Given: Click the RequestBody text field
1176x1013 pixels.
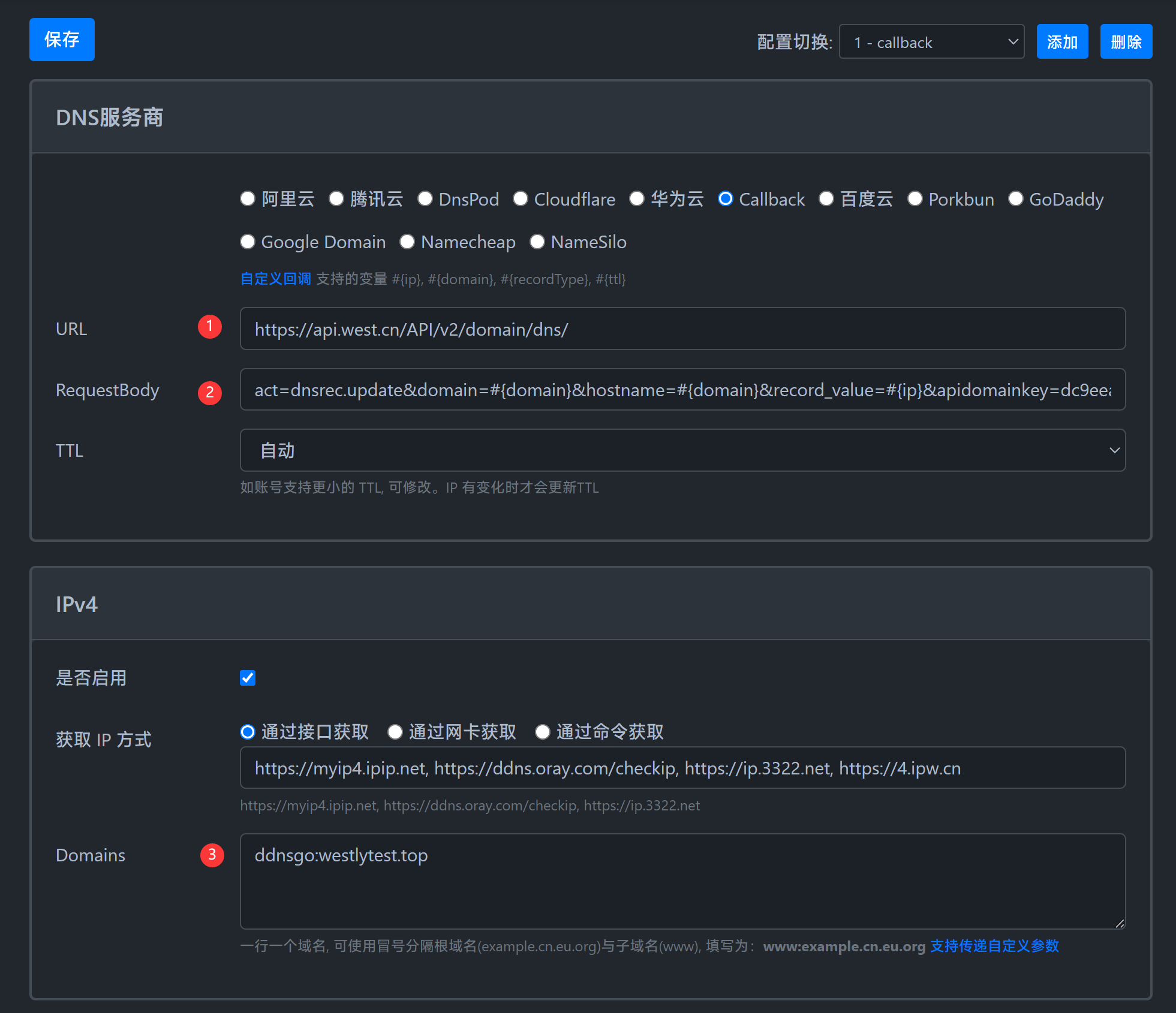Looking at the screenshot, I should point(682,390).
